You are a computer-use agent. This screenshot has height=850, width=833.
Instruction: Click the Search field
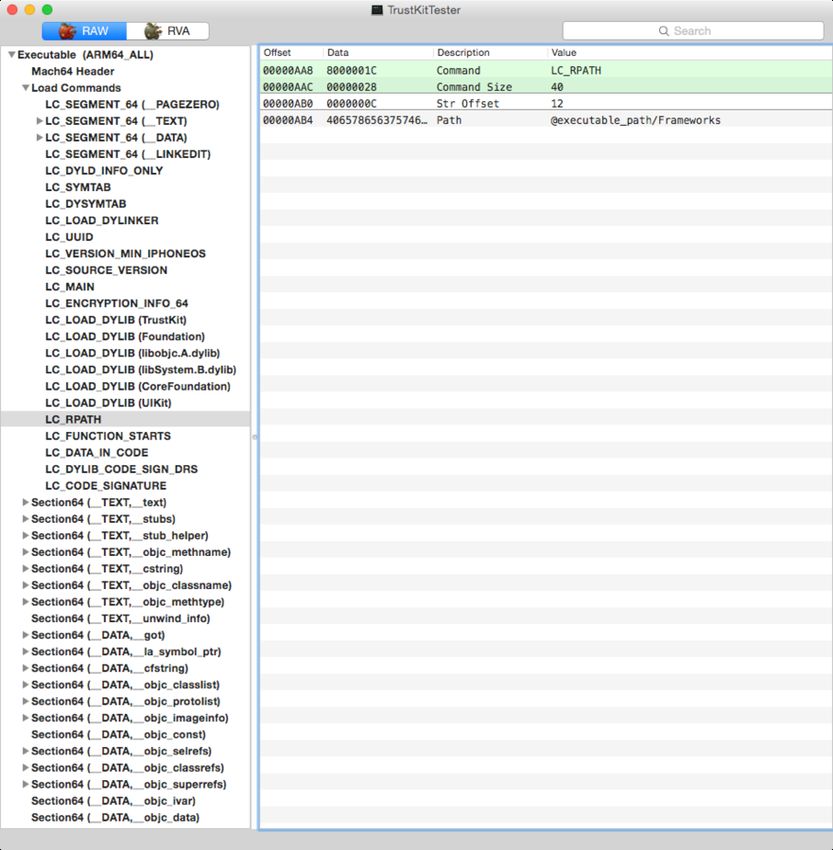click(x=693, y=31)
